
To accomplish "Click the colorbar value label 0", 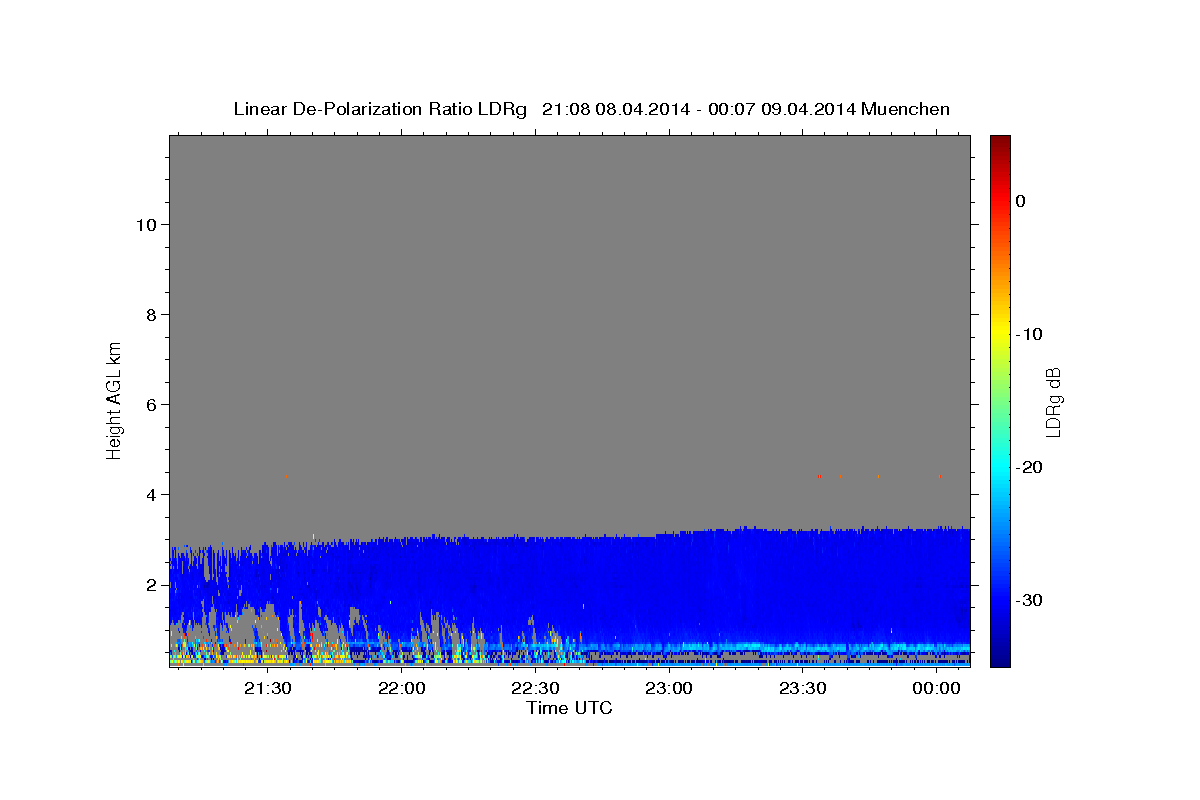I will (1021, 201).
